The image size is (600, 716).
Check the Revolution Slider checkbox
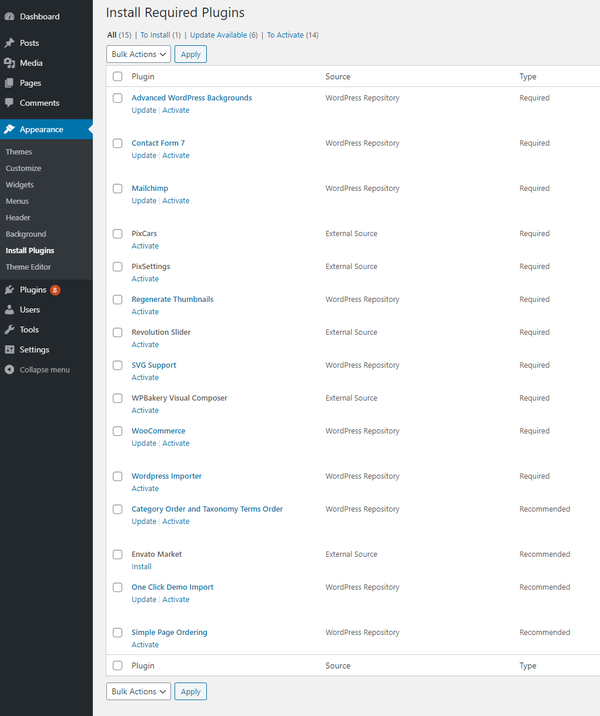click(118, 332)
